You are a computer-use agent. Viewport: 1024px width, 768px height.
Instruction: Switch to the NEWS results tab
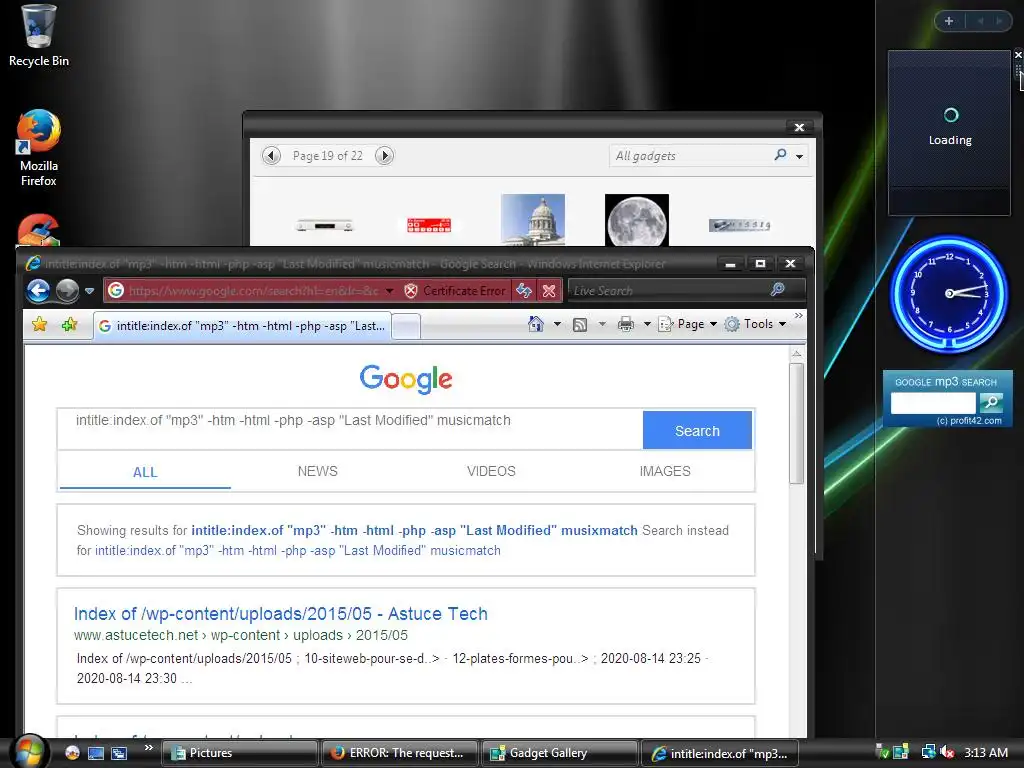317,471
